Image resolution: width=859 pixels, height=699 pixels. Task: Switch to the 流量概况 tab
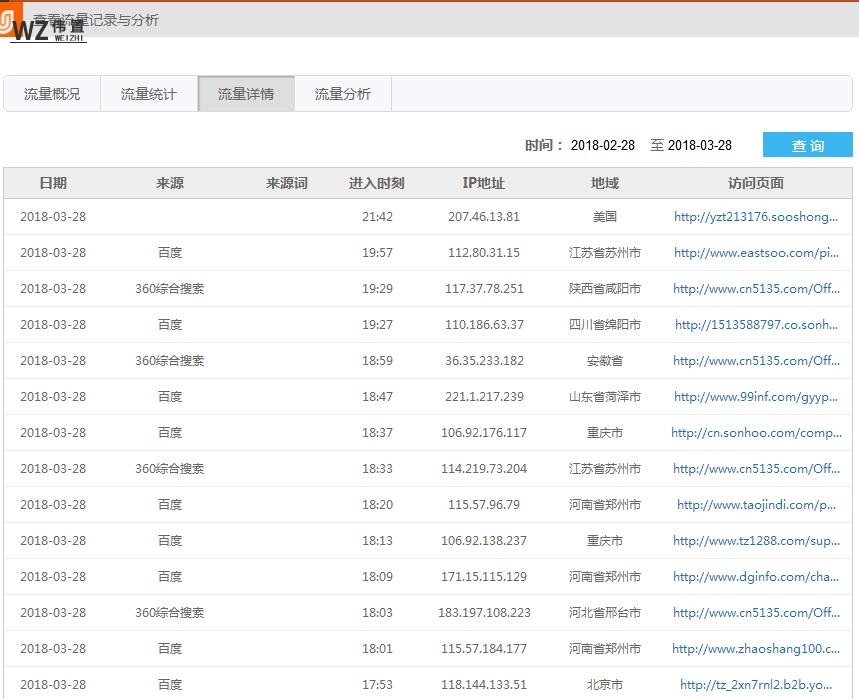pyautogui.click(x=52, y=93)
